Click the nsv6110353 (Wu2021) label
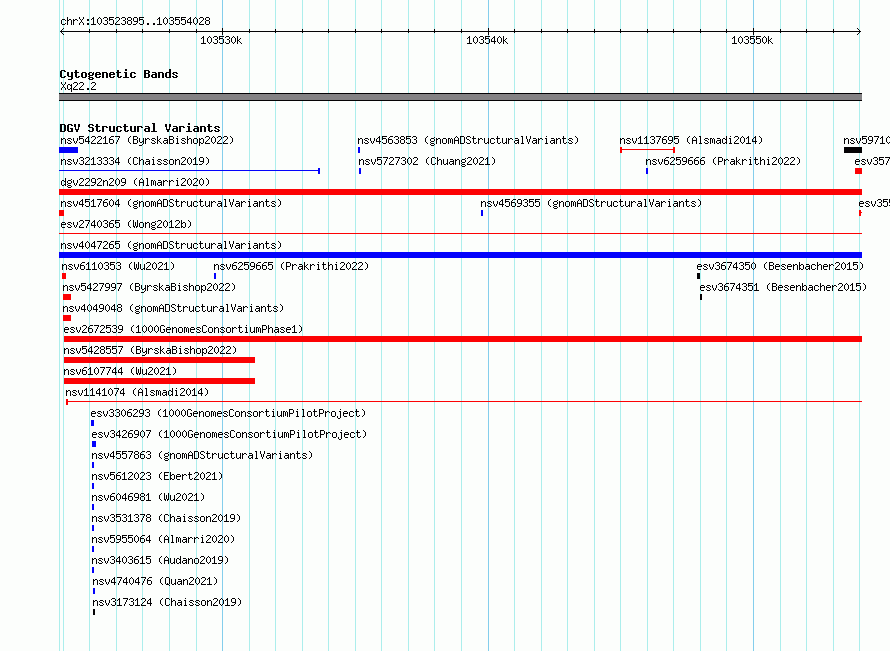Image resolution: width=890 pixels, height=651 pixels. click(x=118, y=266)
